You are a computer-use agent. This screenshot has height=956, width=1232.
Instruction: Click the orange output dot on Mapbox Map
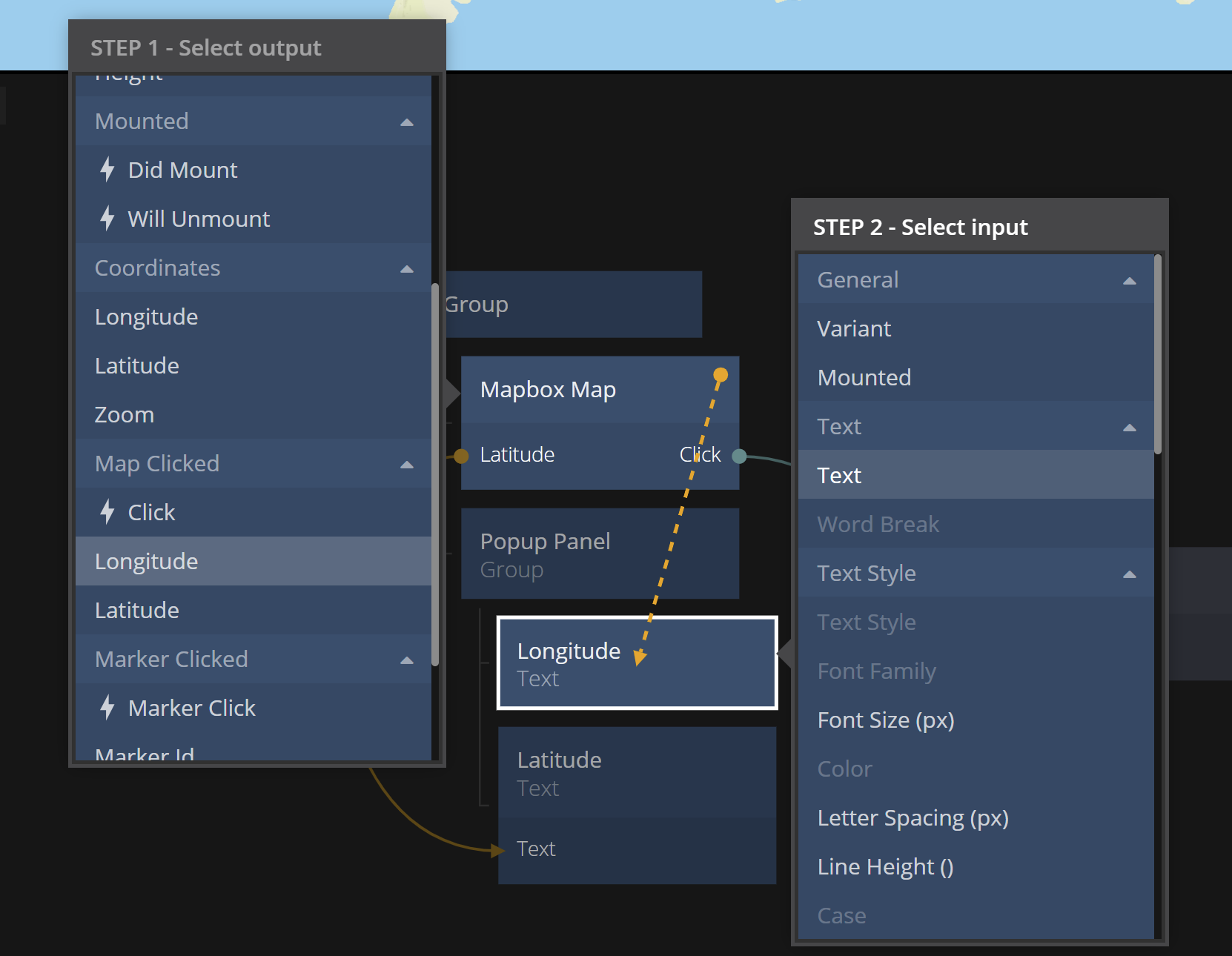coord(720,375)
